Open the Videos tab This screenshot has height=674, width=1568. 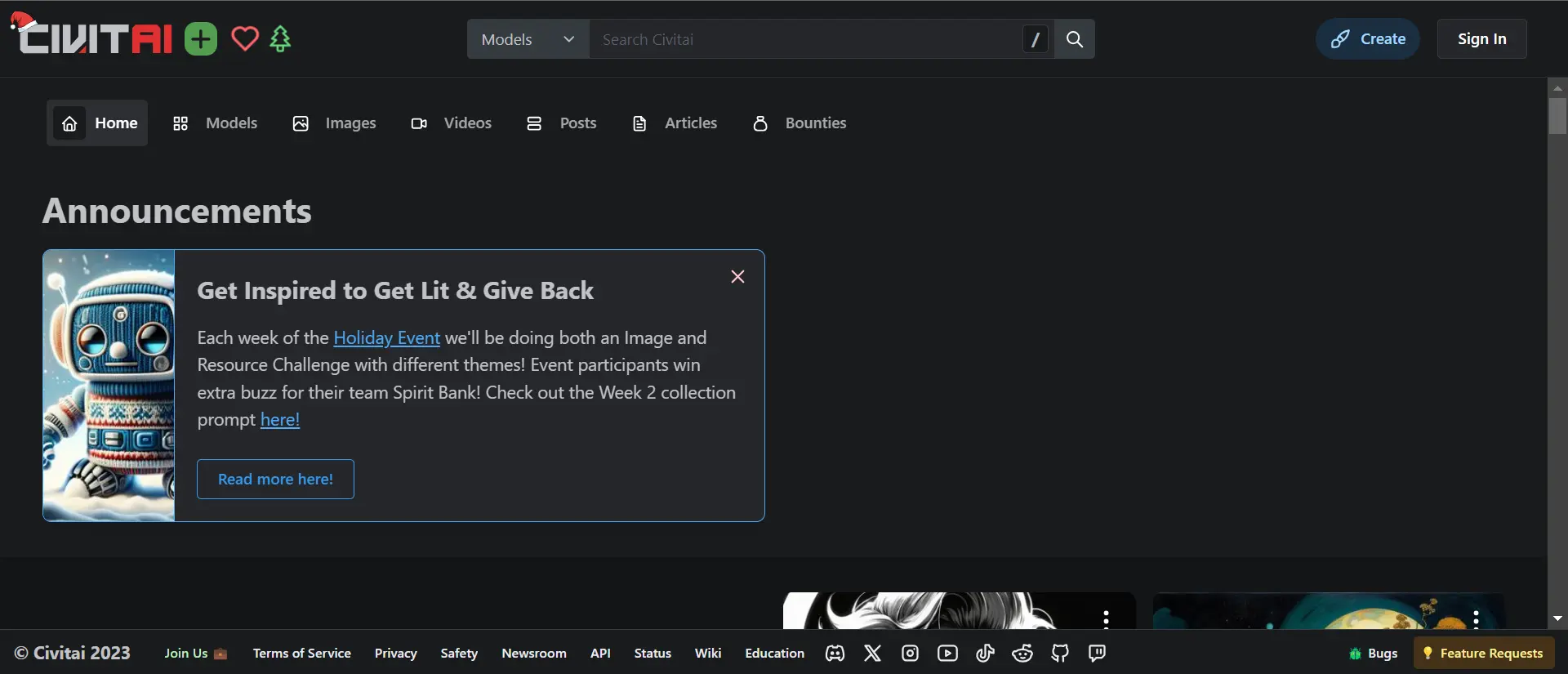[x=451, y=123]
